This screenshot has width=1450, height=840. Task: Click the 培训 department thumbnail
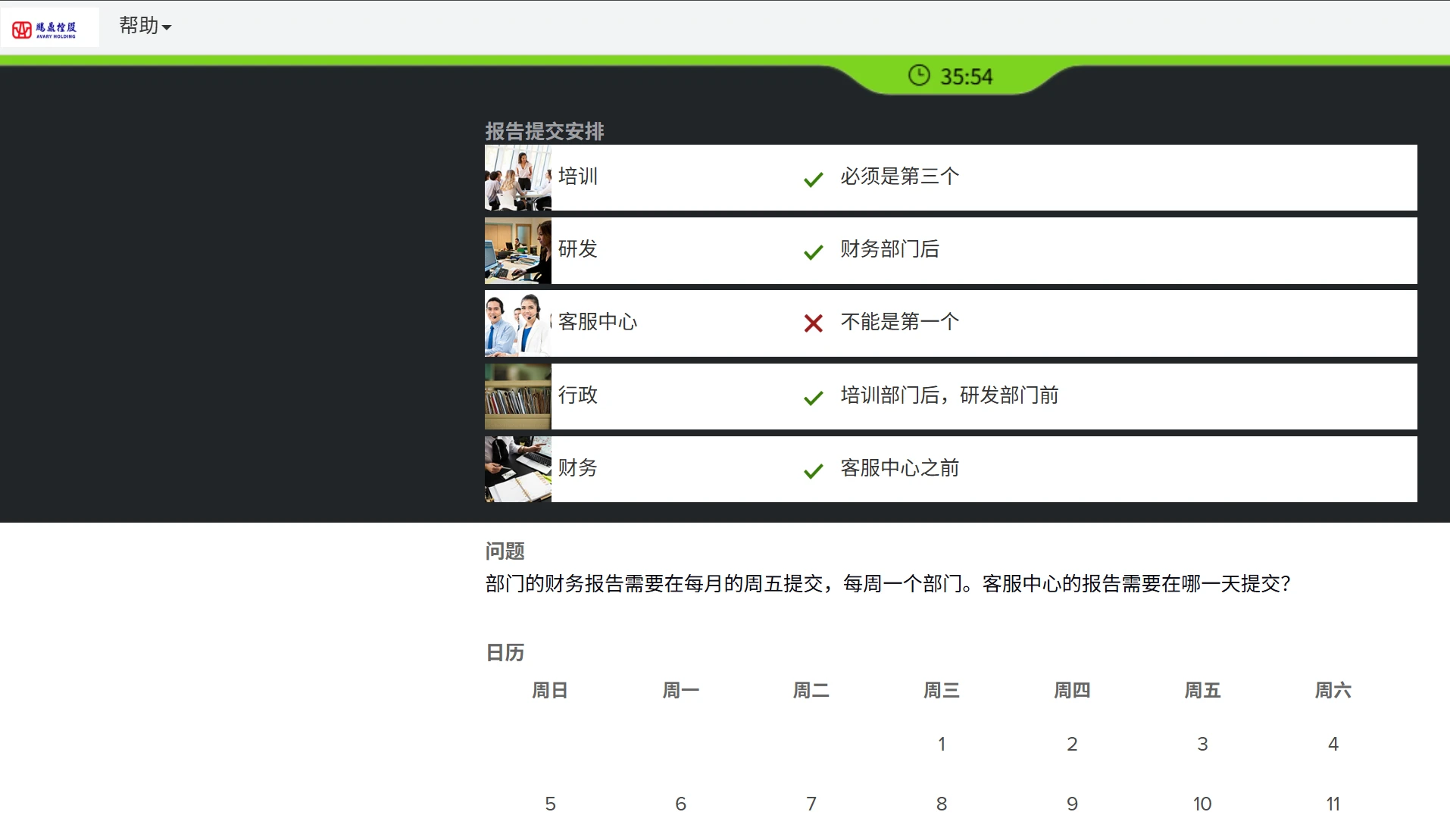coord(518,178)
